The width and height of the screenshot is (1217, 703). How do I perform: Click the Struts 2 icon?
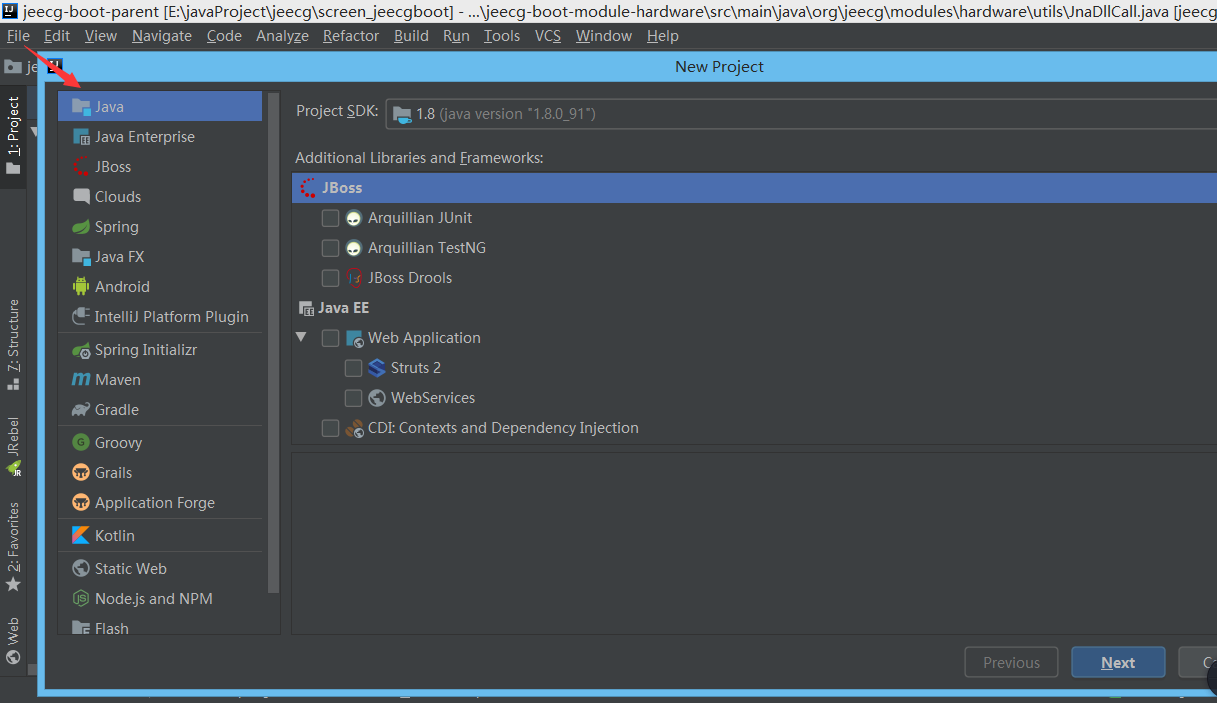(377, 367)
